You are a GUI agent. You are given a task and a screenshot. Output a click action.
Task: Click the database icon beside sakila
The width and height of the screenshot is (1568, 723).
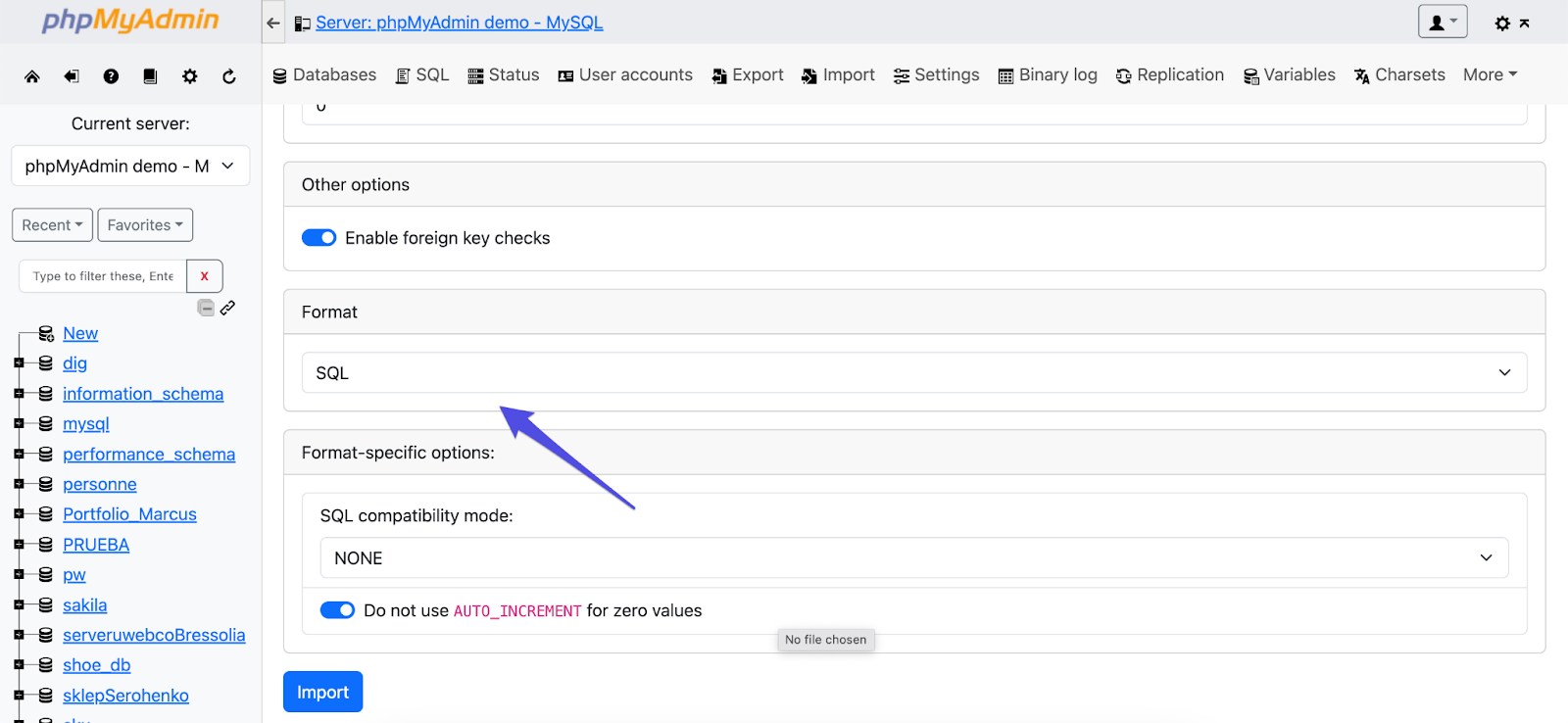46,605
